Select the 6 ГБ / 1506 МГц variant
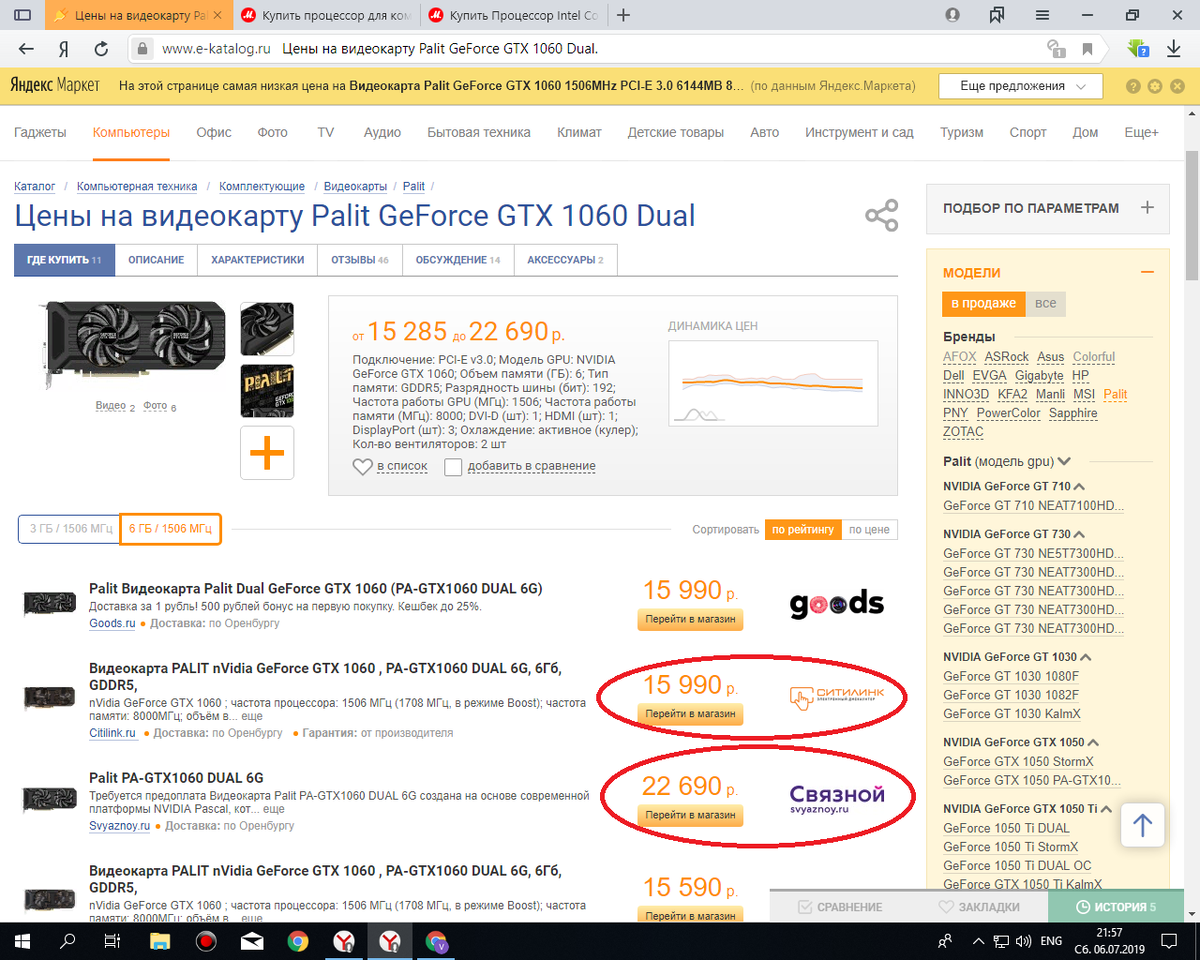This screenshot has width=1200, height=960. tap(170, 528)
